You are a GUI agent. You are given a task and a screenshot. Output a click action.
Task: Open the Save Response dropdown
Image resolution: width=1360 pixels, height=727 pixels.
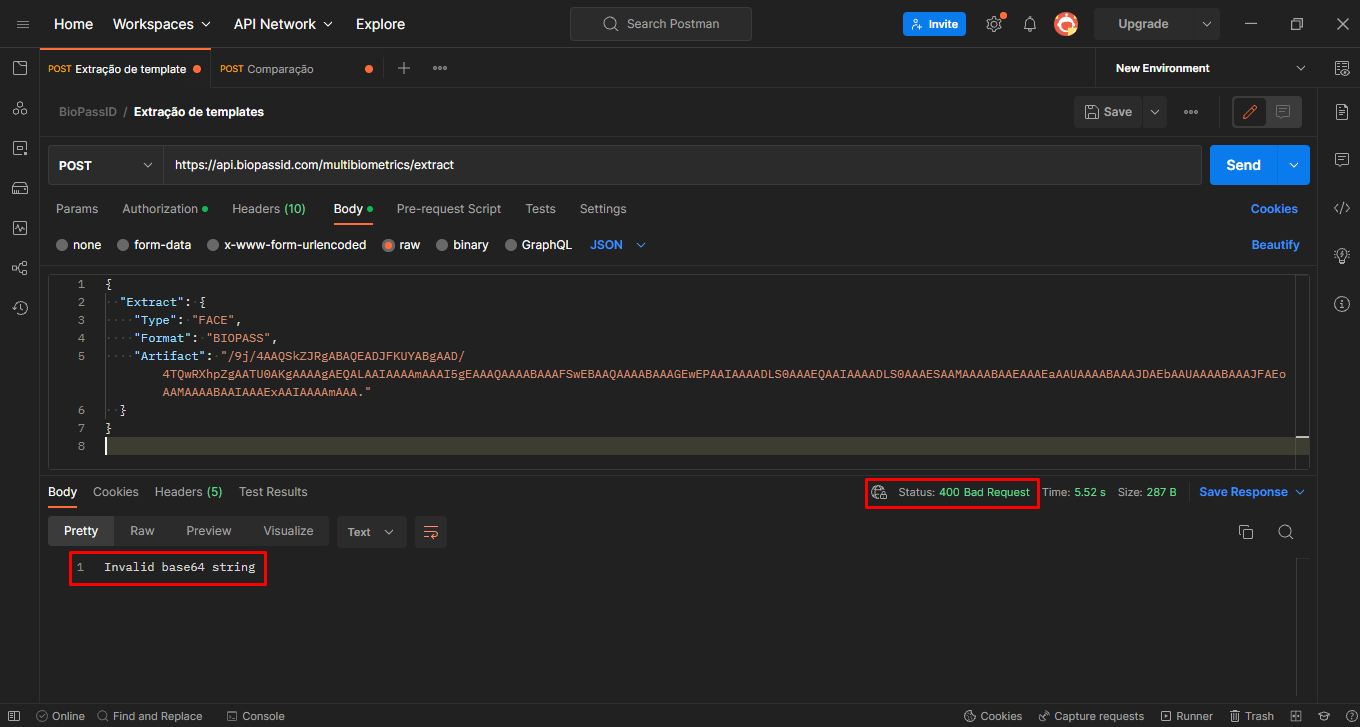(x=1252, y=492)
